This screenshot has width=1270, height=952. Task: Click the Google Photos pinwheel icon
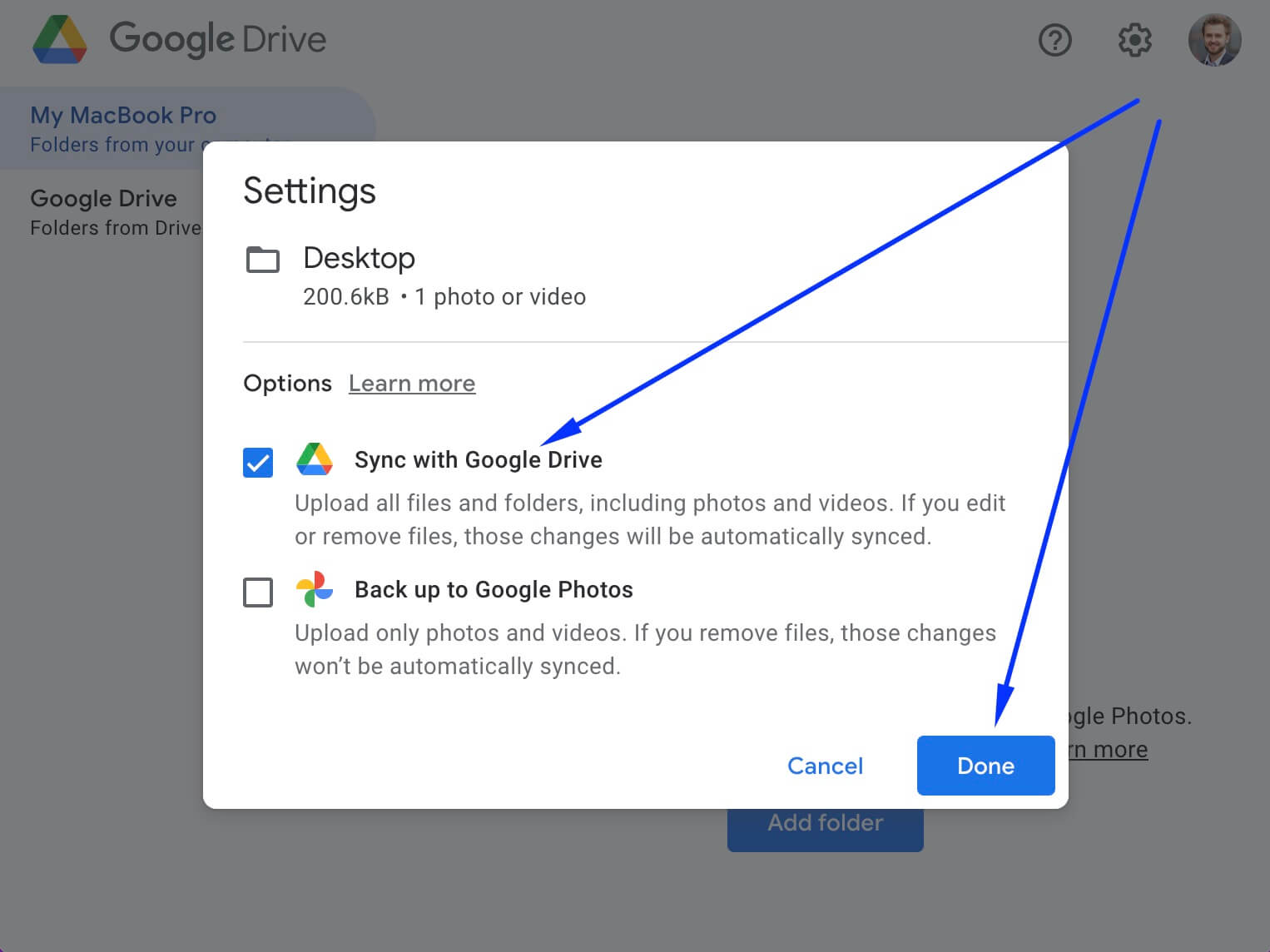coord(315,589)
